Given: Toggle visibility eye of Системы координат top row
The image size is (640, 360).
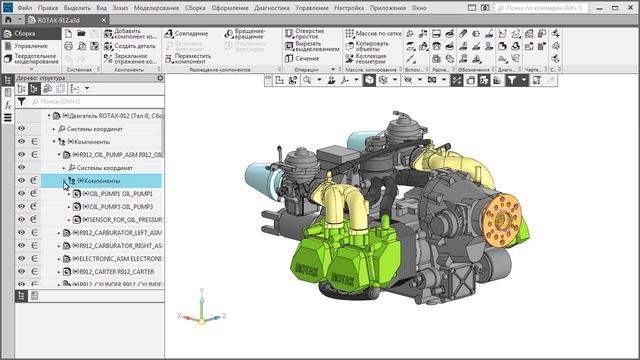Looking at the screenshot, I should 21,129.
